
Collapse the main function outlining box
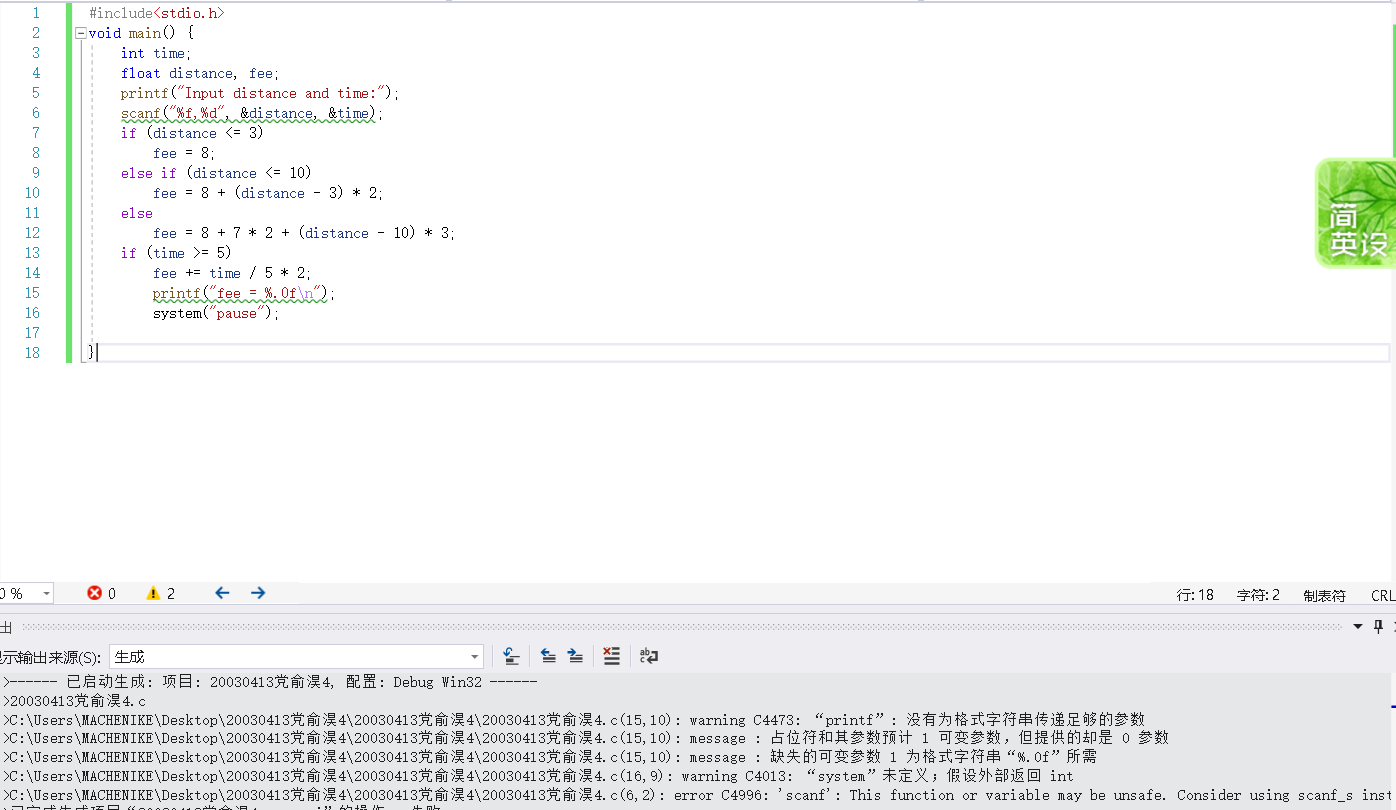(x=81, y=33)
